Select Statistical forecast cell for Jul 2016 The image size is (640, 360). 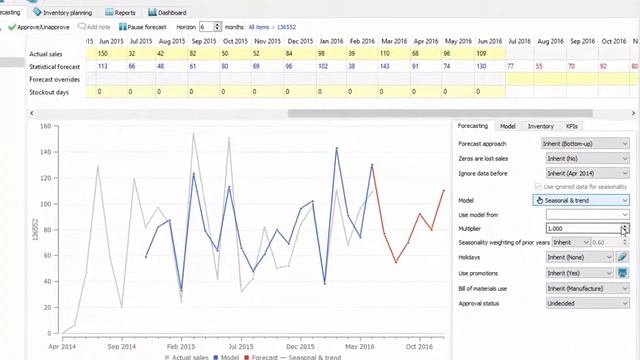[x=520, y=66]
